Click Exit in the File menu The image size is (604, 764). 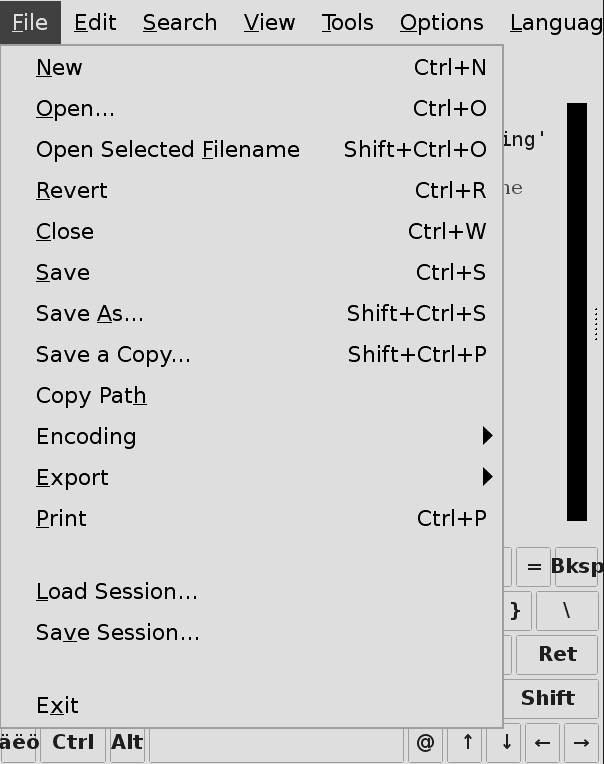[x=57, y=706]
